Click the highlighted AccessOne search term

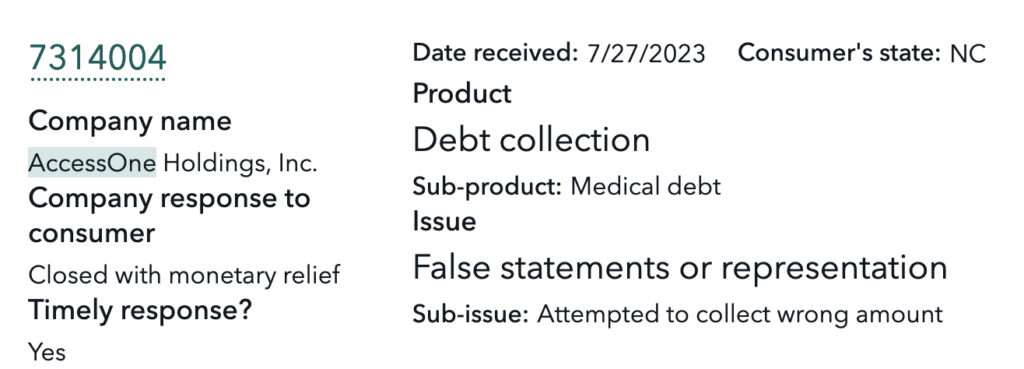[x=92, y=163]
